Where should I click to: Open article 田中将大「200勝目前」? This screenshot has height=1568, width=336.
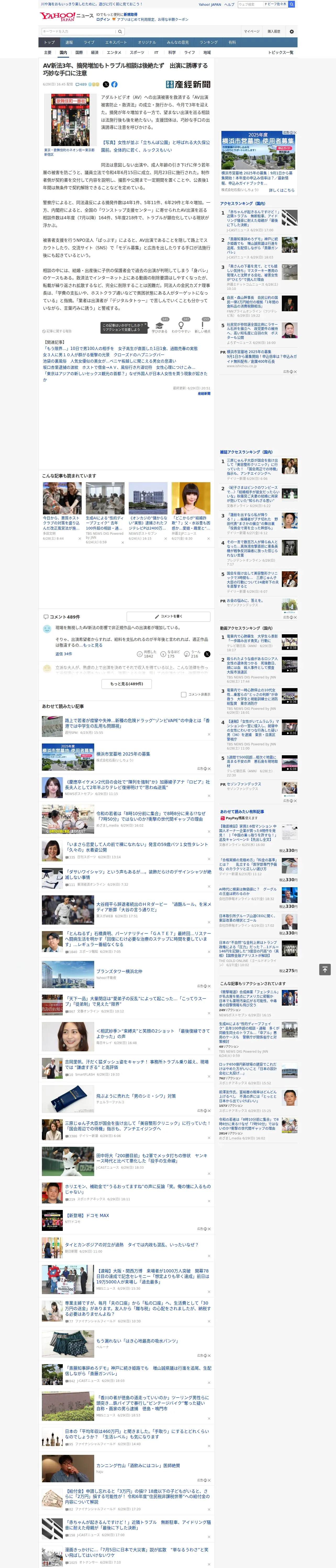[151, 1158]
